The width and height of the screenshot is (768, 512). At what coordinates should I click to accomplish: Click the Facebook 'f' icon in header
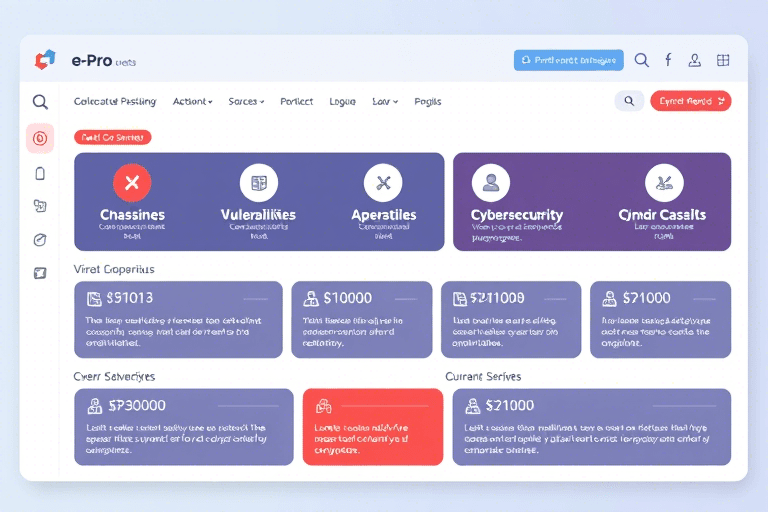click(x=668, y=60)
